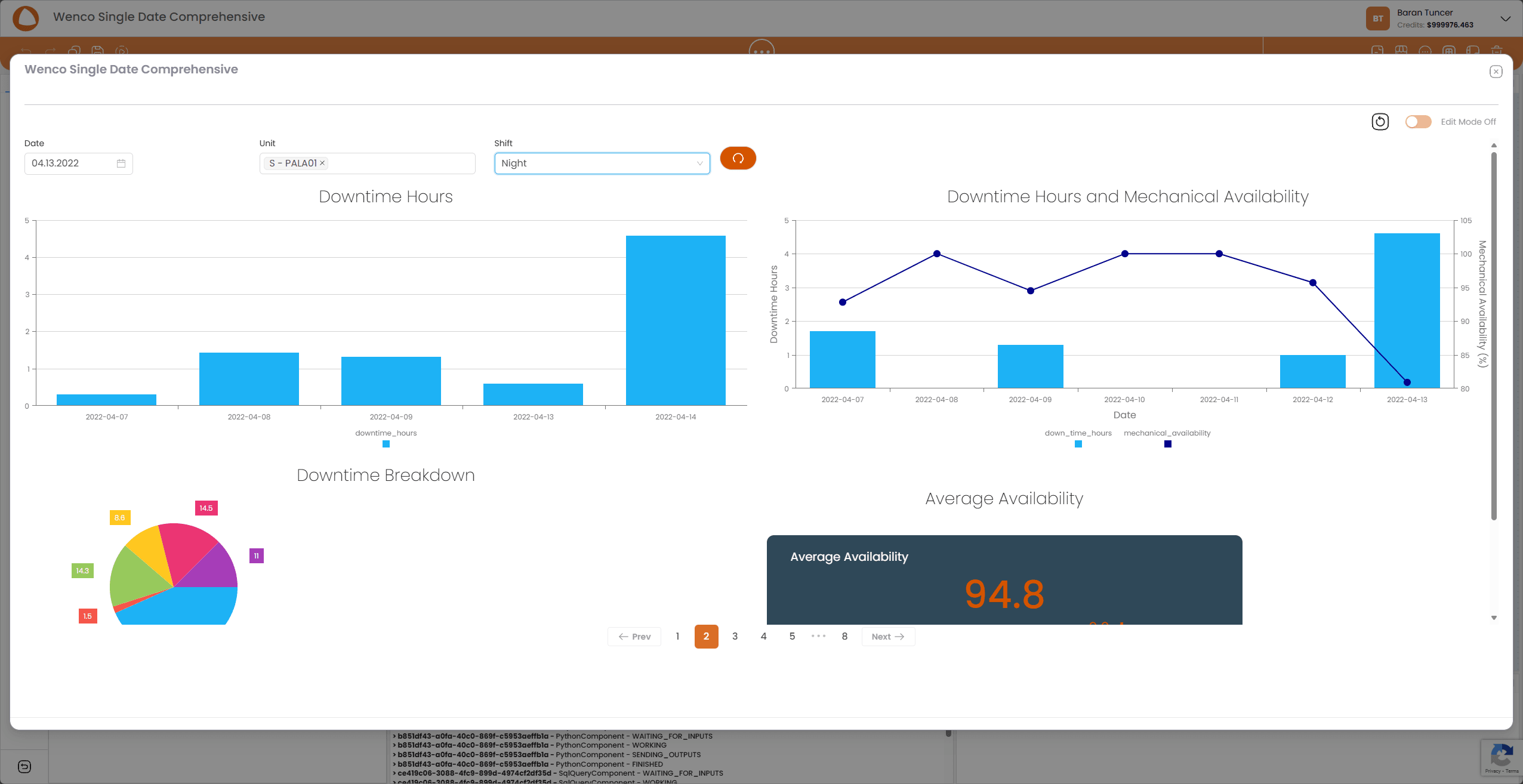Screen dimensions: 1523x784
Task: Click the reset history icon near Edit Mode
Action: (1380, 122)
